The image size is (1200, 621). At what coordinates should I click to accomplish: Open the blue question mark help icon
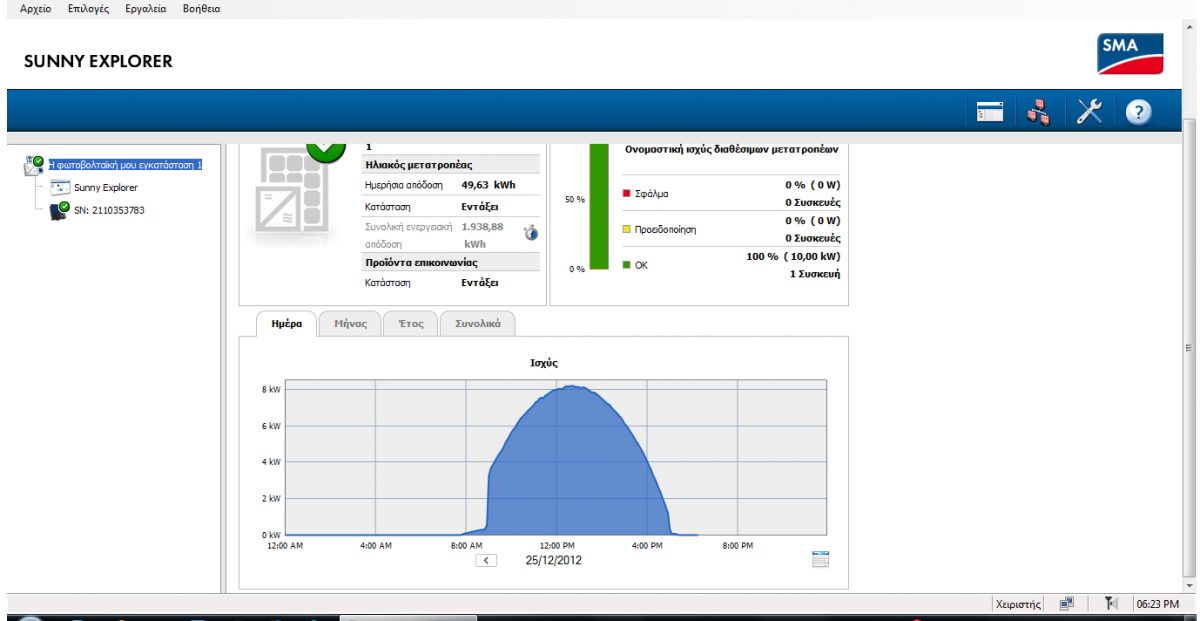pos(1139,112)
